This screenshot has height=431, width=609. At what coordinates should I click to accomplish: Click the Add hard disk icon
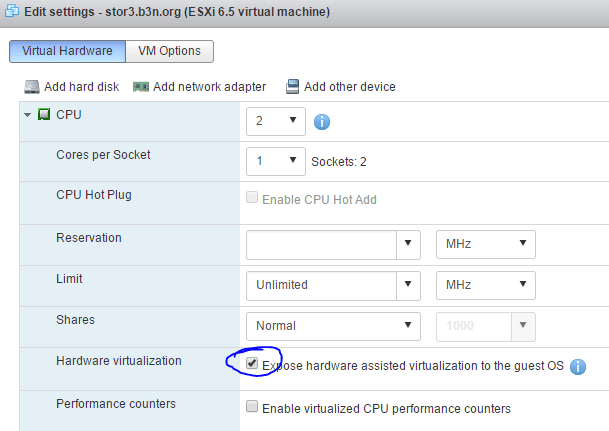[32, 87]
